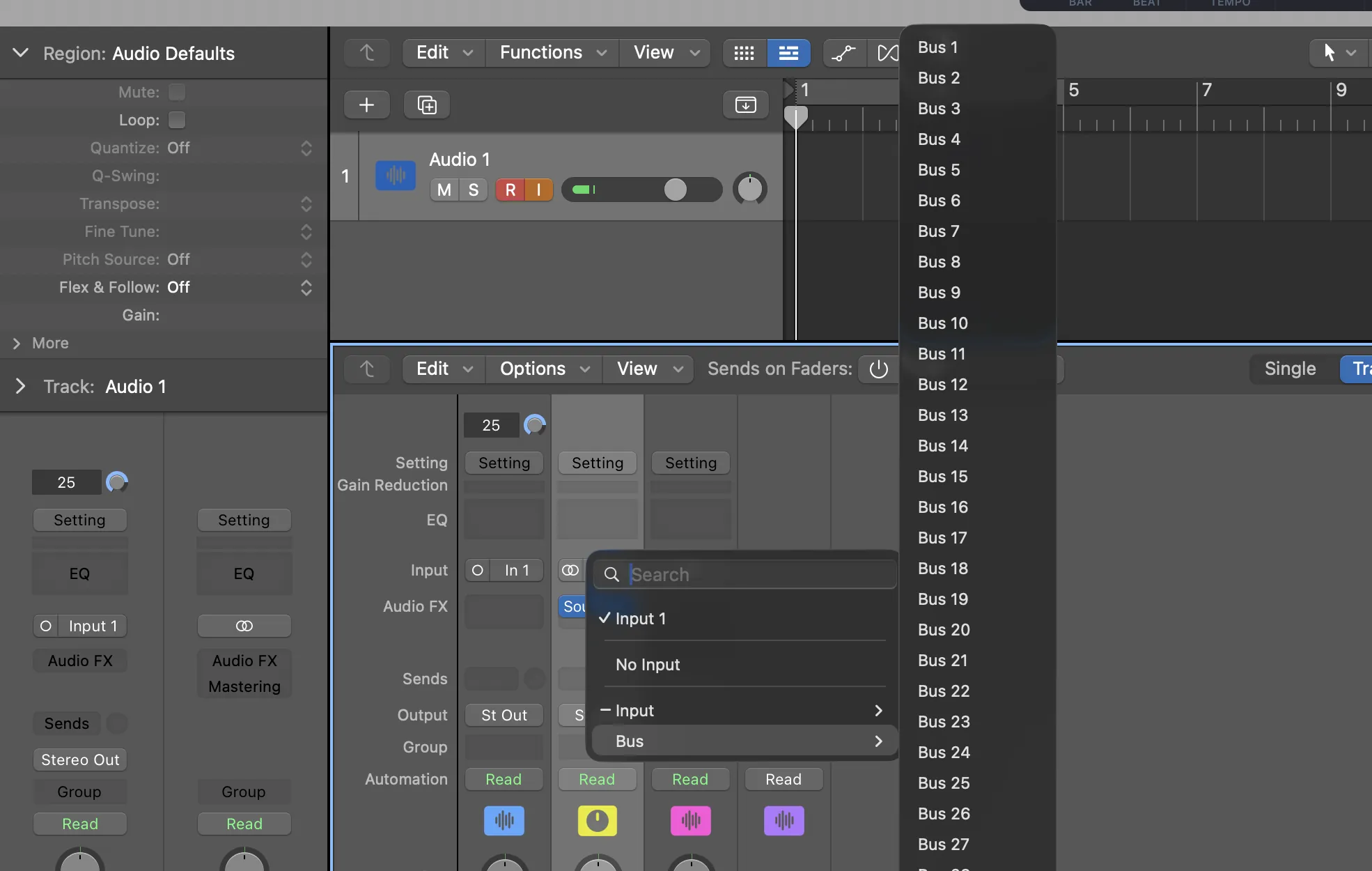Click the playhead marker in the ruler
Screen dimensions: 1372x871
point(796,117)
